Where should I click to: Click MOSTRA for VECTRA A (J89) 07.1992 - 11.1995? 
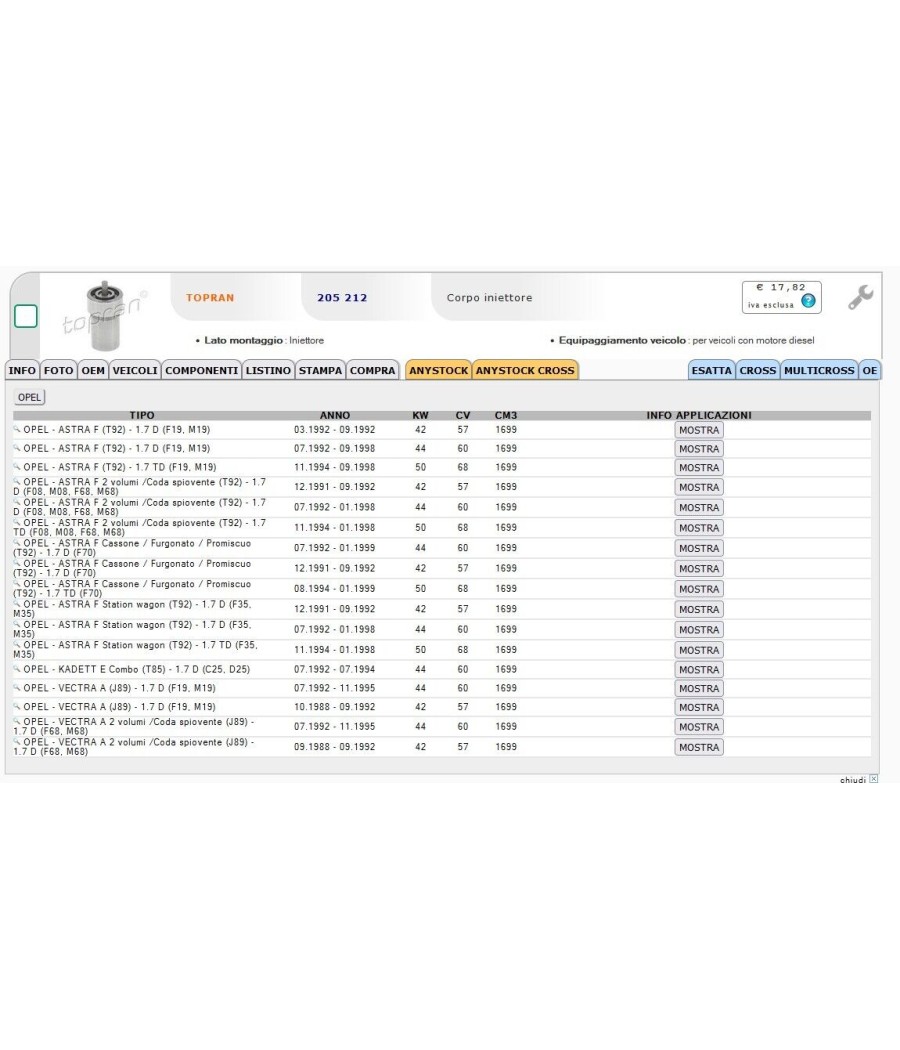coord(699,688)
